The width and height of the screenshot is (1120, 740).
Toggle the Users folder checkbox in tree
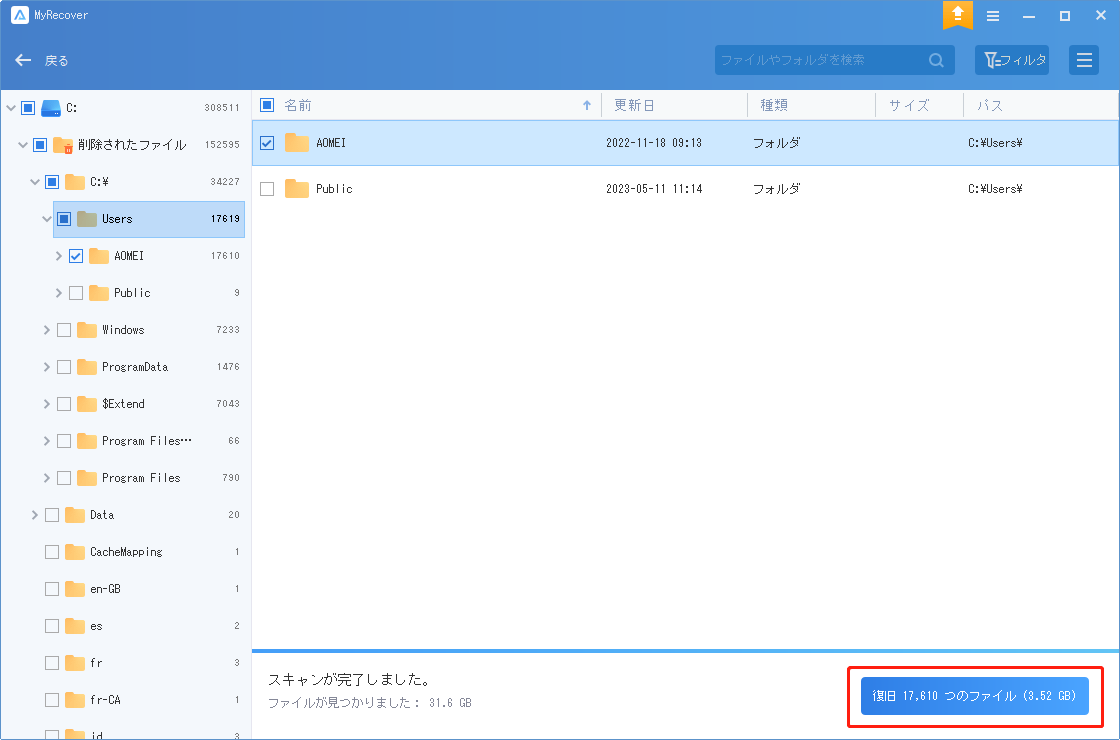64,219
